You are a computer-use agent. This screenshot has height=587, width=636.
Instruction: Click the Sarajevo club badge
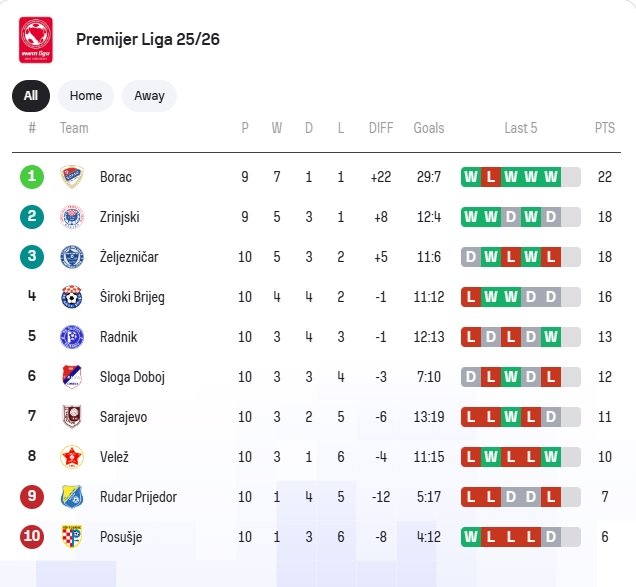point(71,417)
